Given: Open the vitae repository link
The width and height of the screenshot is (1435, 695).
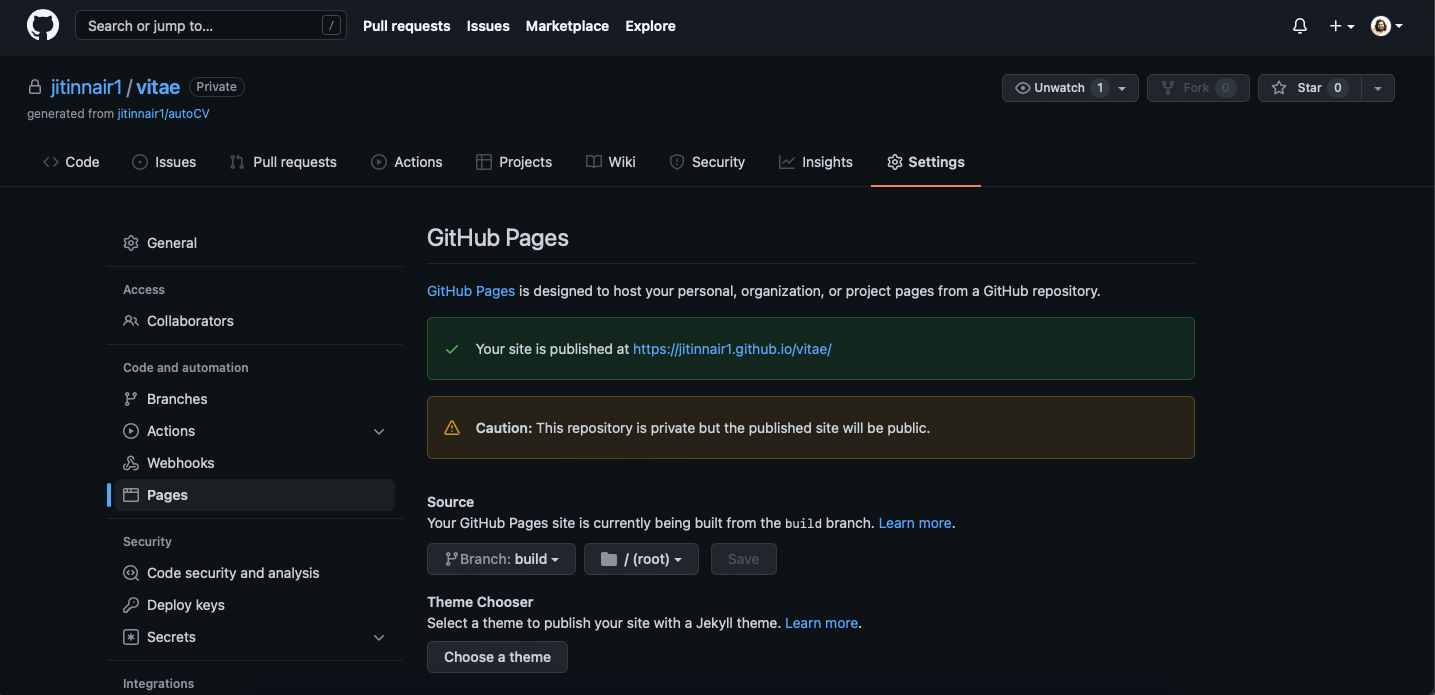Looking at the screenshot, I should [158, 87].
